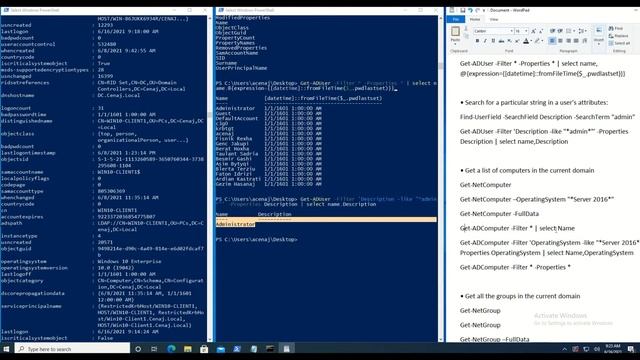Screen dimensions: 640x360
Task: Click the Cortana circle icon
Action: 138,349
